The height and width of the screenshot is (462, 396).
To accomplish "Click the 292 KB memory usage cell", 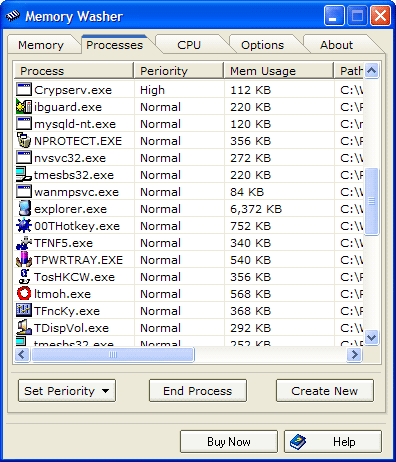I will coord(251,328).
